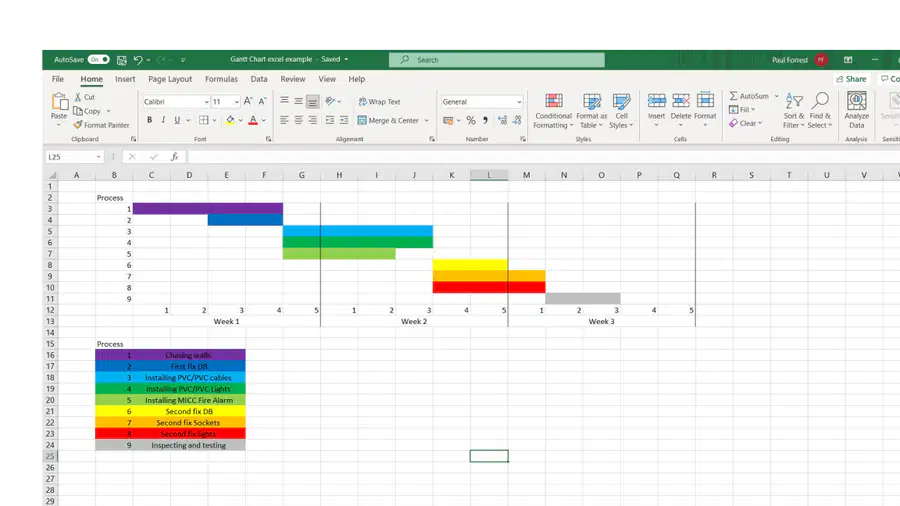Screen dimensions: 900x506
Task: Click the Borders icon
Action: point(203,120)
